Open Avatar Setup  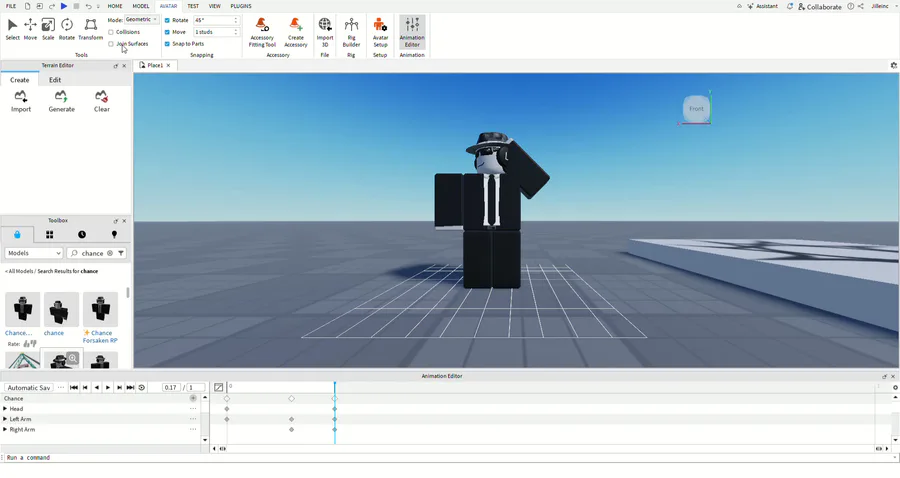[380, 32]
